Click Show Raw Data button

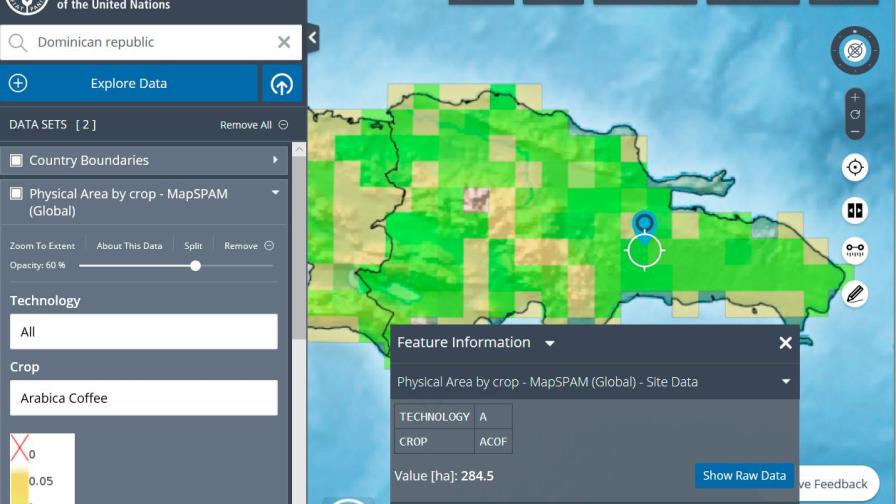point(744,475)
